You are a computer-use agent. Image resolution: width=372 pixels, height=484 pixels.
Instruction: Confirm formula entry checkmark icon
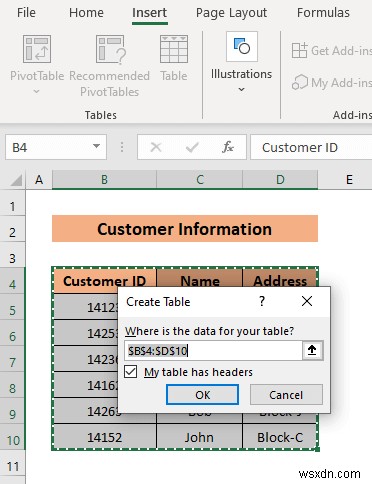pyautogui.click(x=192, y=147)
